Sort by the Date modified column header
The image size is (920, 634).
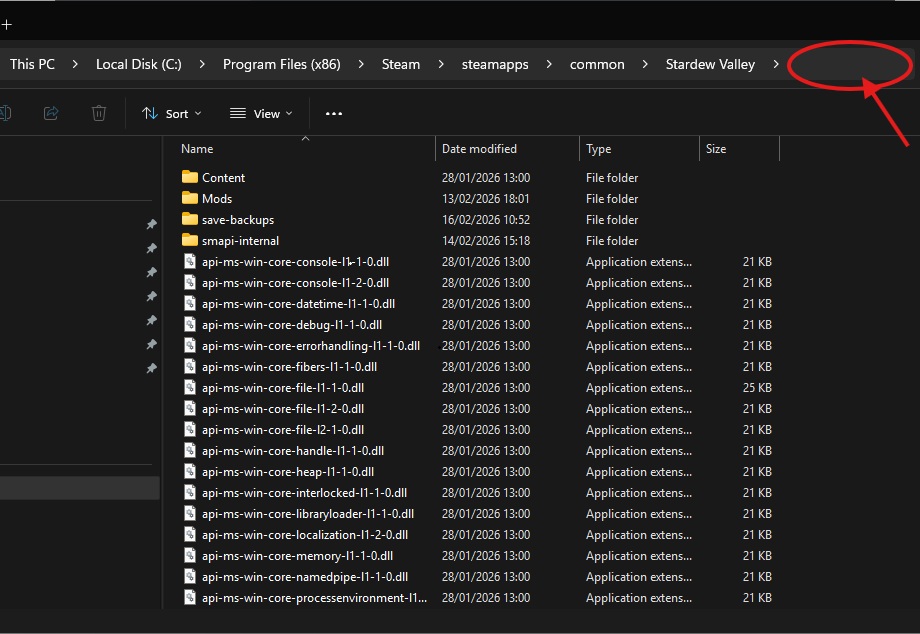point(479,149)
